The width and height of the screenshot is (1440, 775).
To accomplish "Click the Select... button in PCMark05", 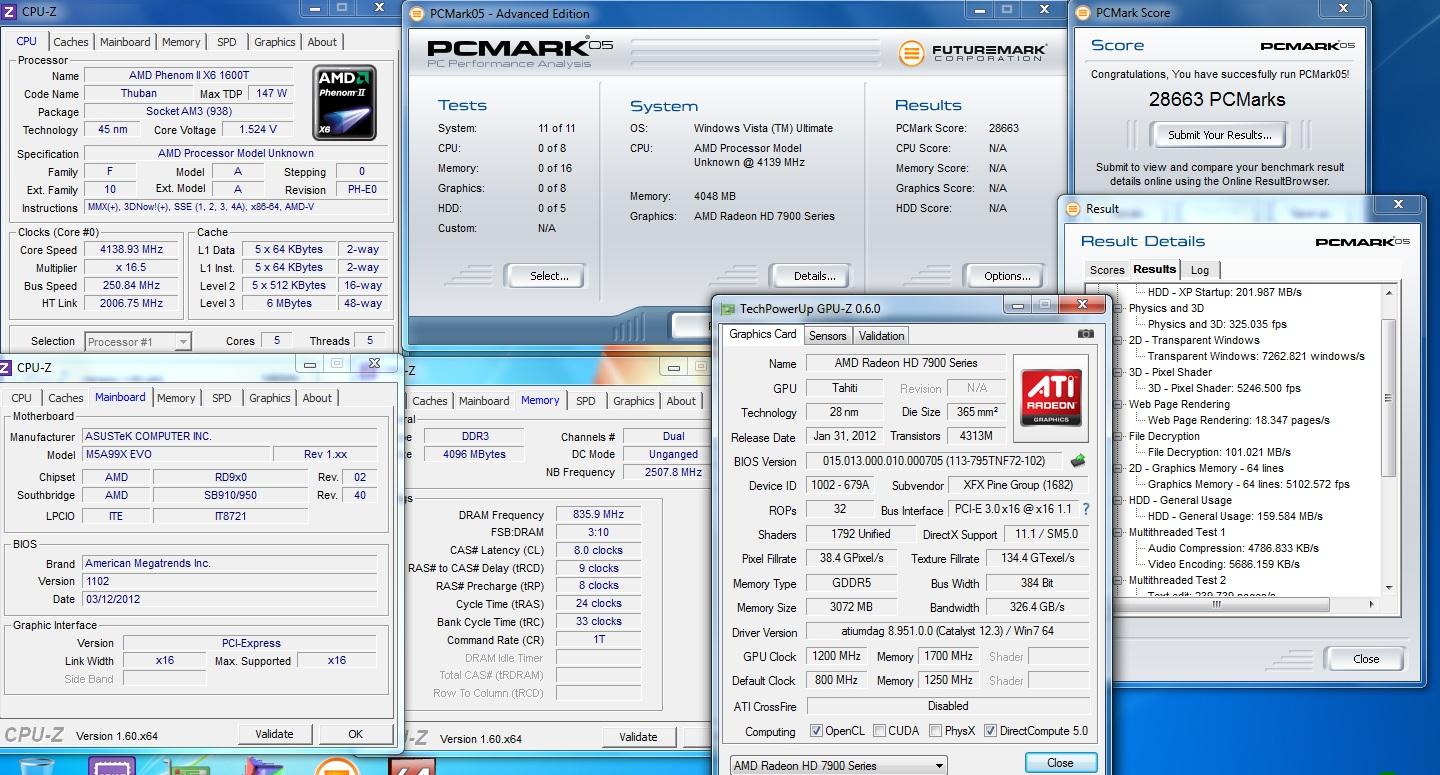I will tap(549, 276).
